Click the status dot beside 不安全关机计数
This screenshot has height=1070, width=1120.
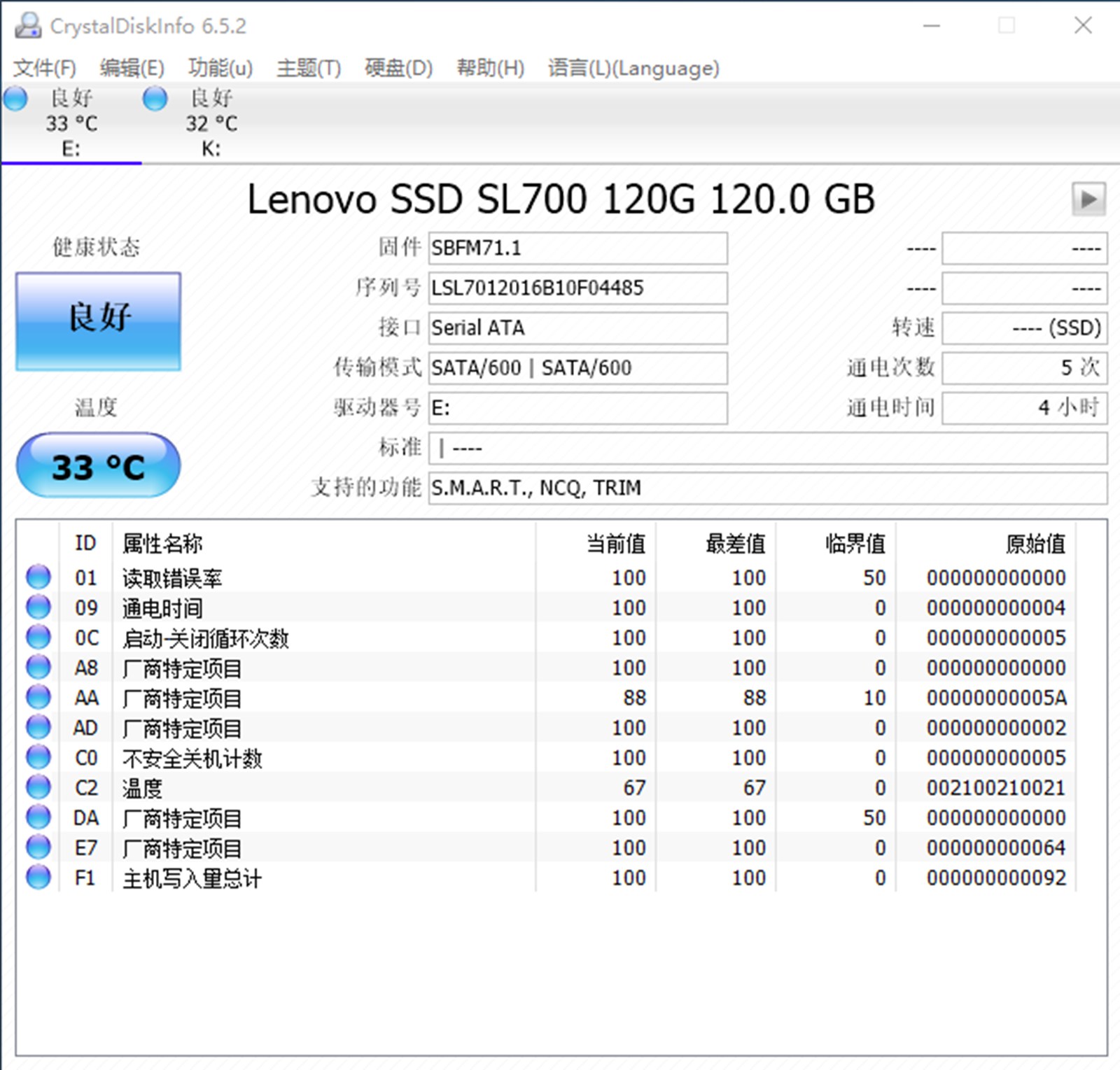(x=38, y=757)
